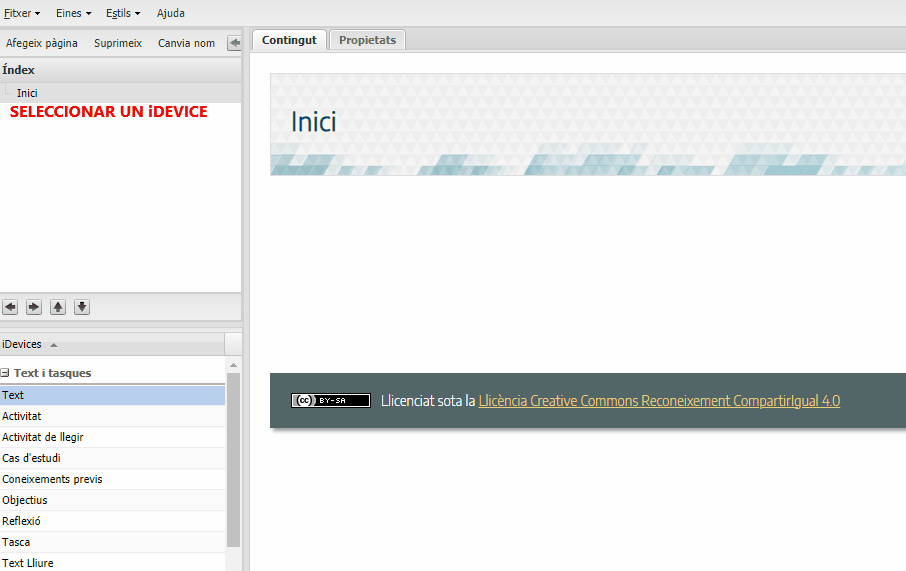
Task: Select the Inici node in index tree
Action: click(x=27, y=93)
